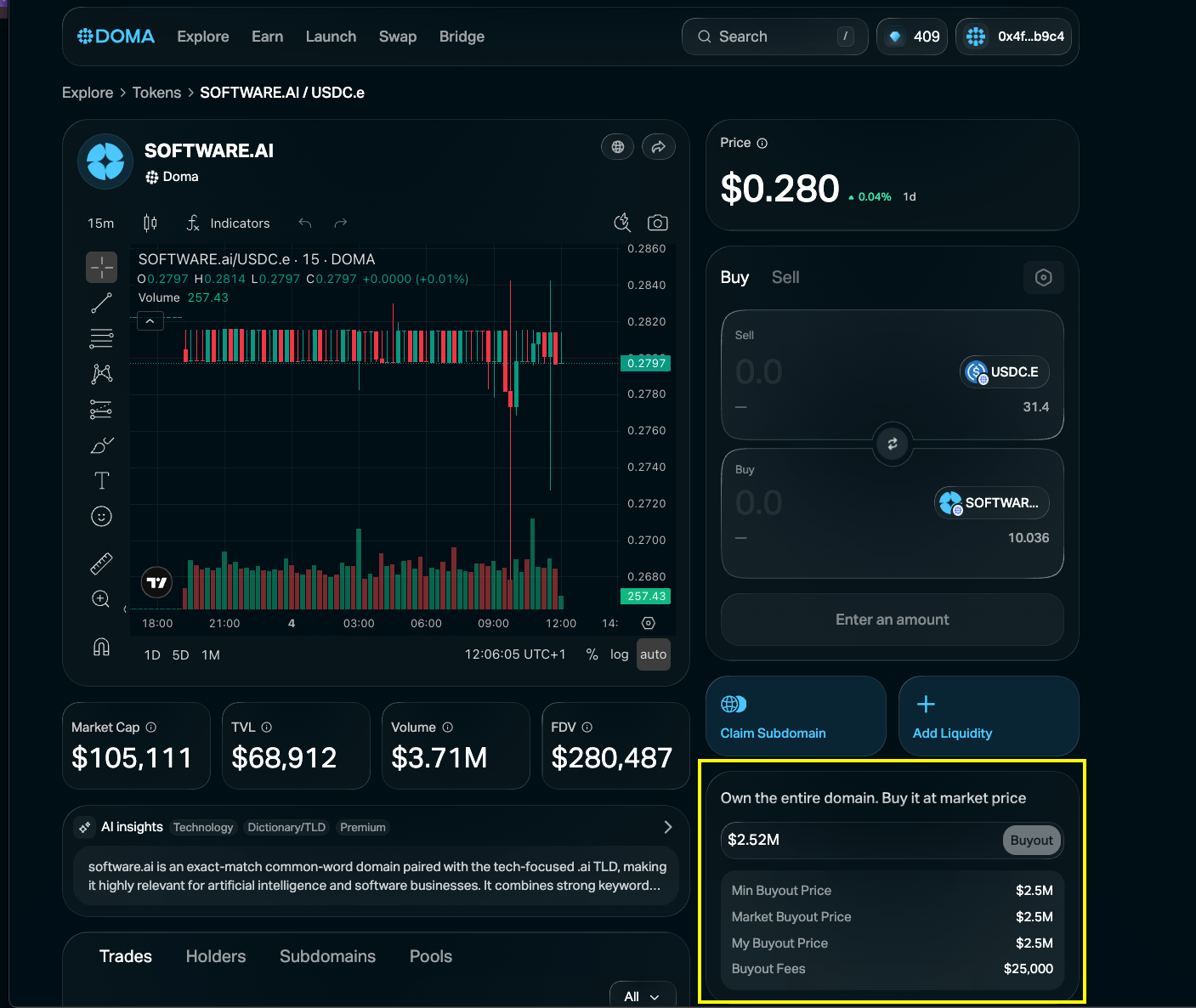
Task: Open chart timezone 12:06:05 UTC+1
Action: point(515,654)
